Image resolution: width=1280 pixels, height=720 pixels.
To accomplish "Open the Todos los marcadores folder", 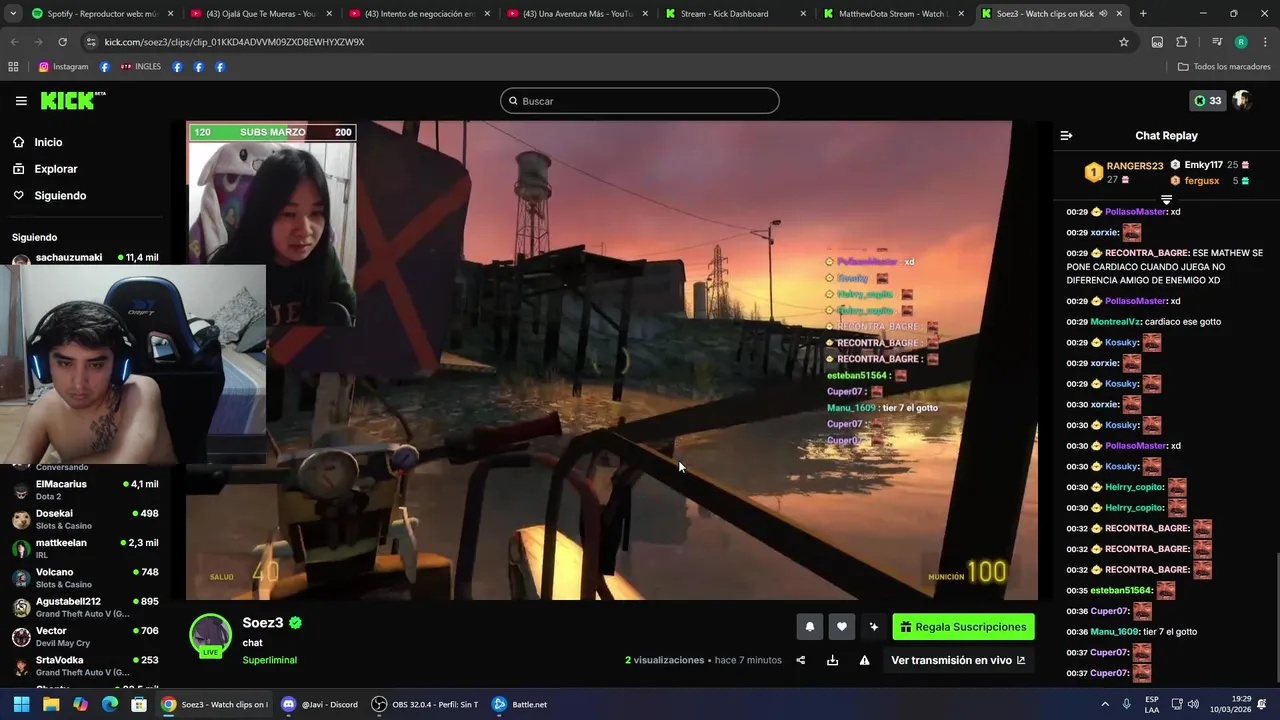I will click(x=1224, y=67).
